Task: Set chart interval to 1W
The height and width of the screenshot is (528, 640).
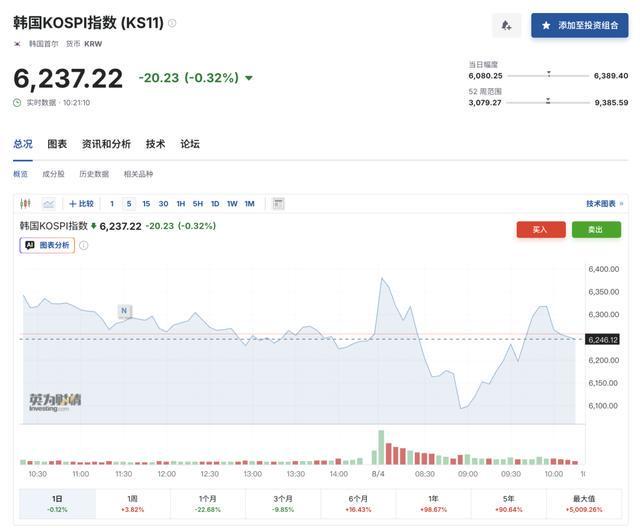Action: point(232,204)
